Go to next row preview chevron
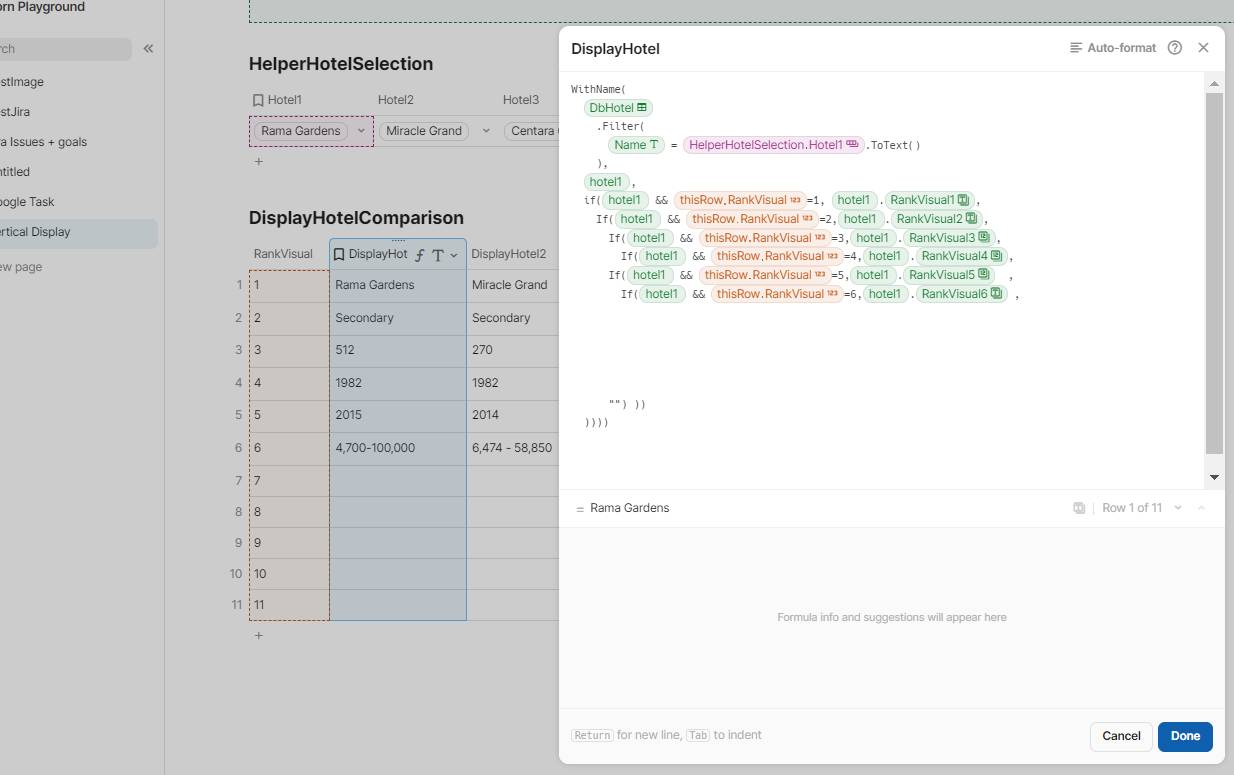The width and height of the screenshot is (1234, 775). pyautogui.click(x=1178, y=508)
